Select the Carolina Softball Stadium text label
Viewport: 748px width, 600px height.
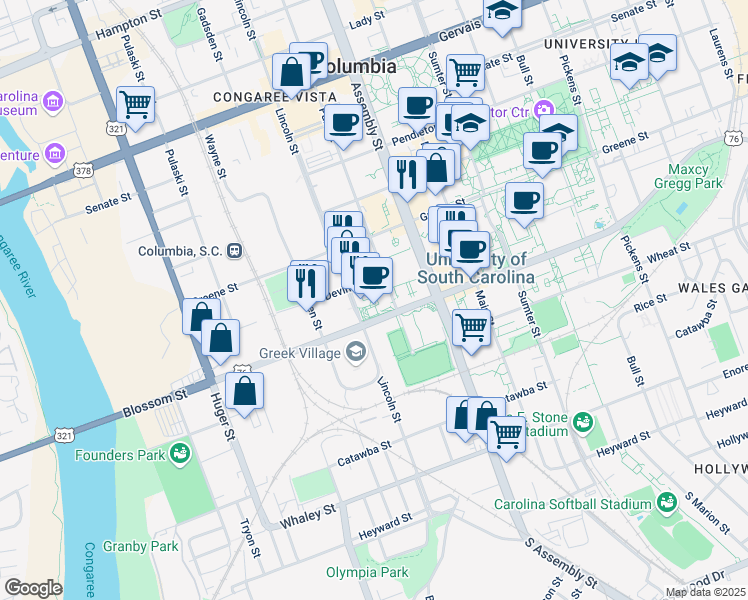click(572, 504)
